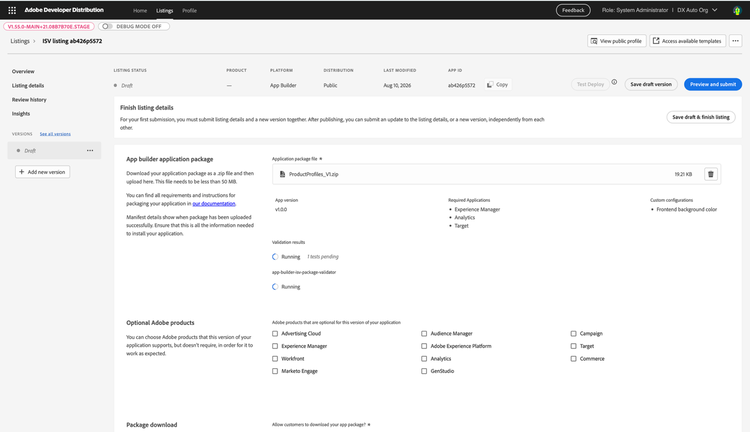
Task: Select the Draft version in sidebar
Action: tap(55, 151)
